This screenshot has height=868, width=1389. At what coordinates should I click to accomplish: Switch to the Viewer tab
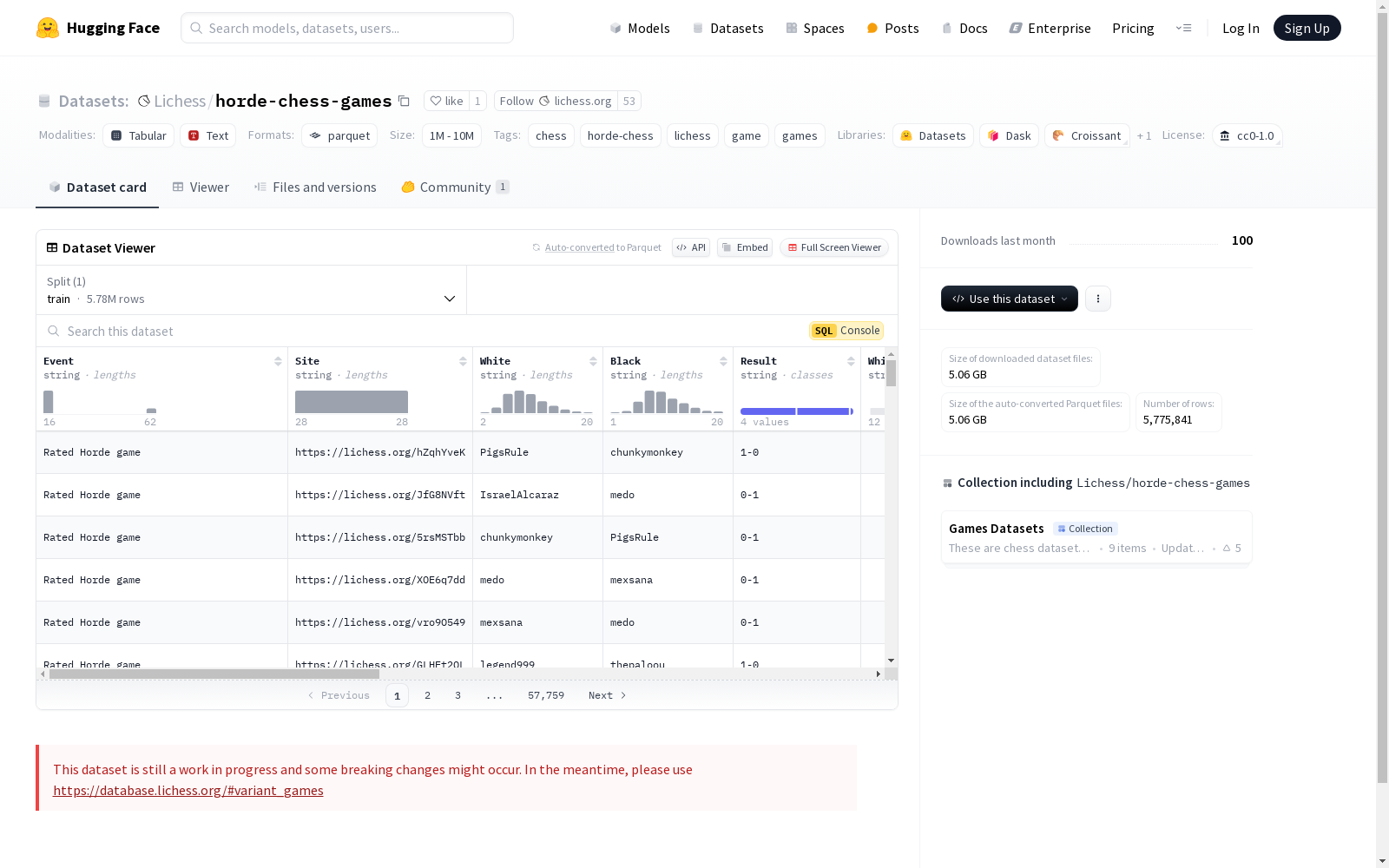(201, 187)
